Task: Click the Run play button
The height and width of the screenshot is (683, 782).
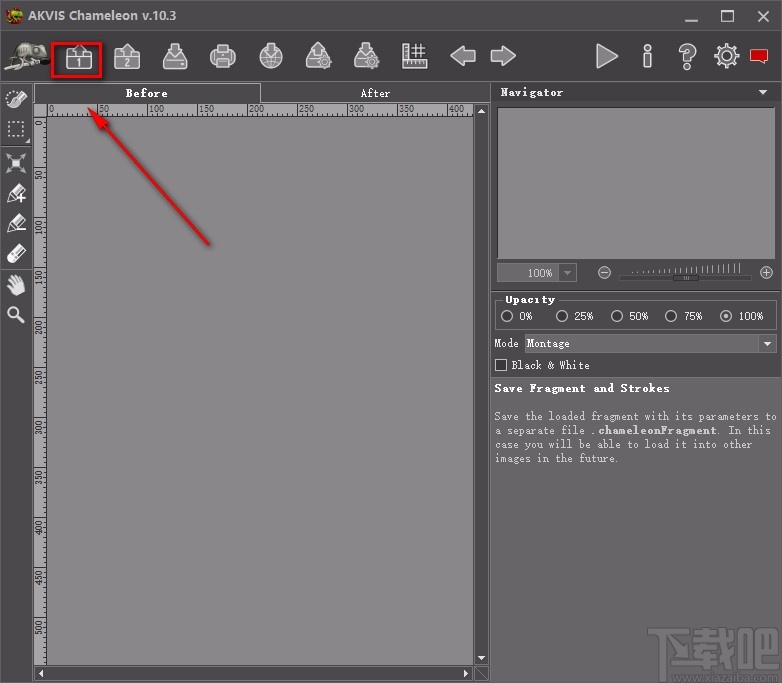Action: click(607, 56)
